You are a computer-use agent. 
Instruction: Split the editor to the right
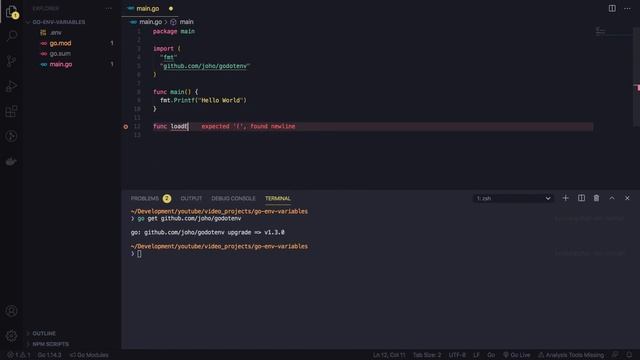point(612,9)
